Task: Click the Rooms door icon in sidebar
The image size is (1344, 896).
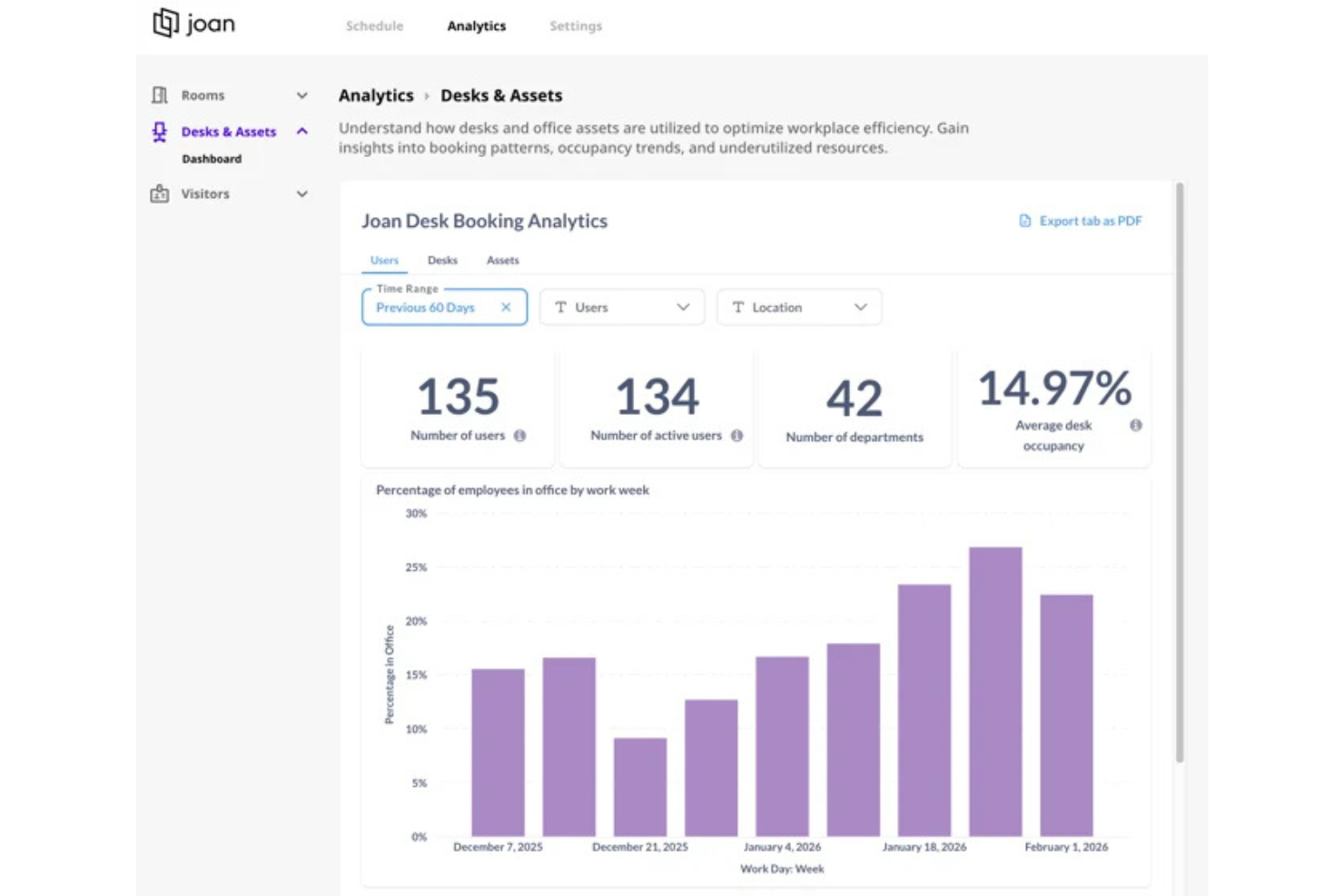Action: pos(160,95)
